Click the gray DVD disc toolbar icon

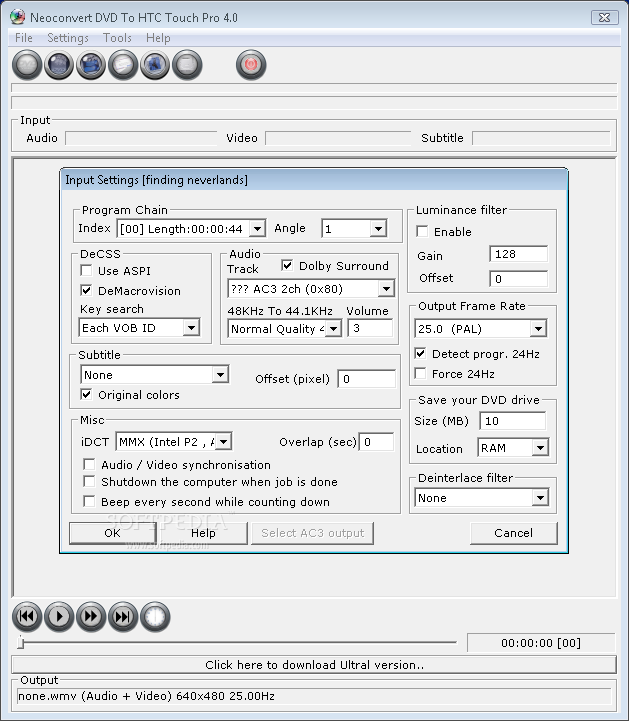tap(27, 65)
